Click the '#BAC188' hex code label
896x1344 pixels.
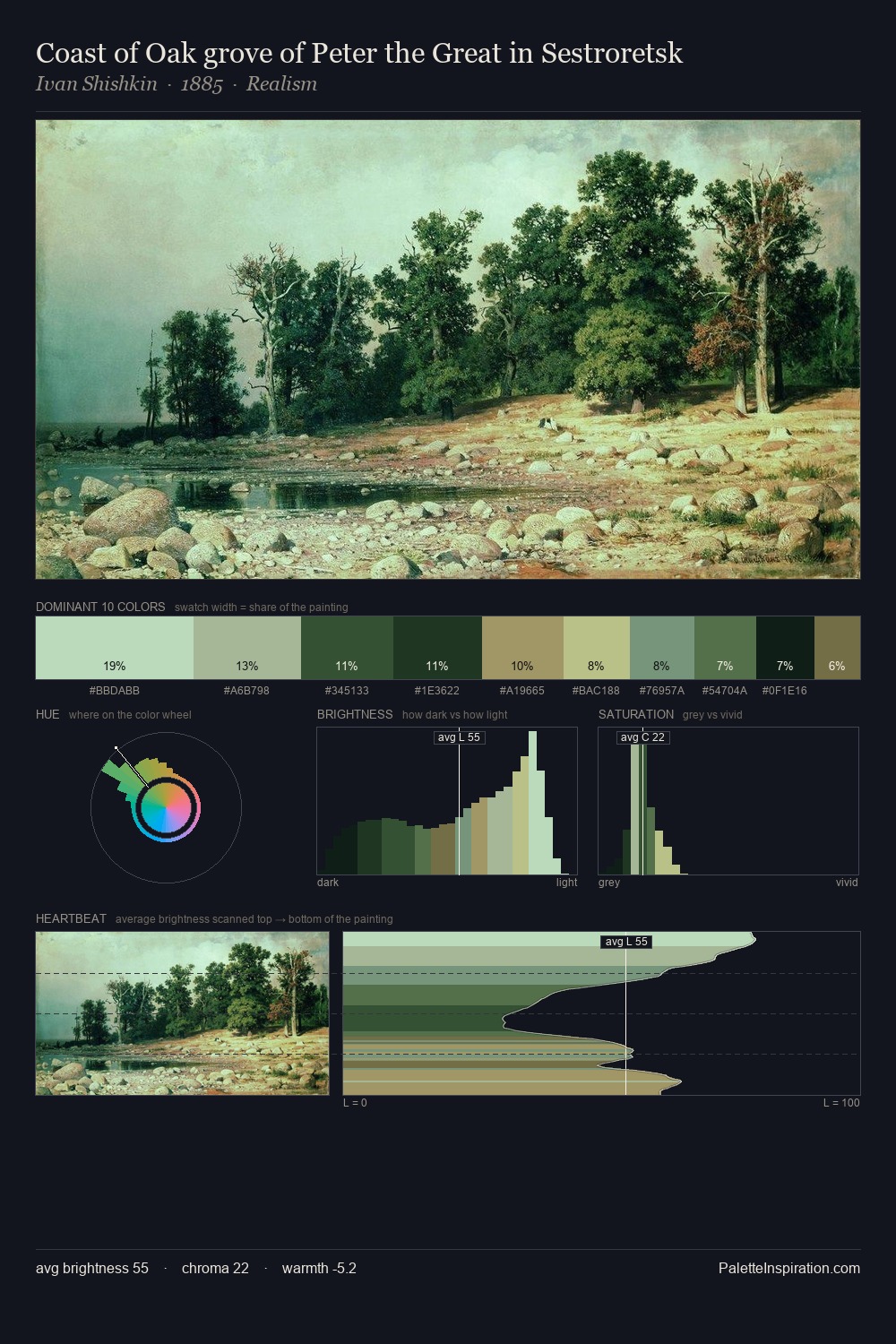[x=596, y=691]
